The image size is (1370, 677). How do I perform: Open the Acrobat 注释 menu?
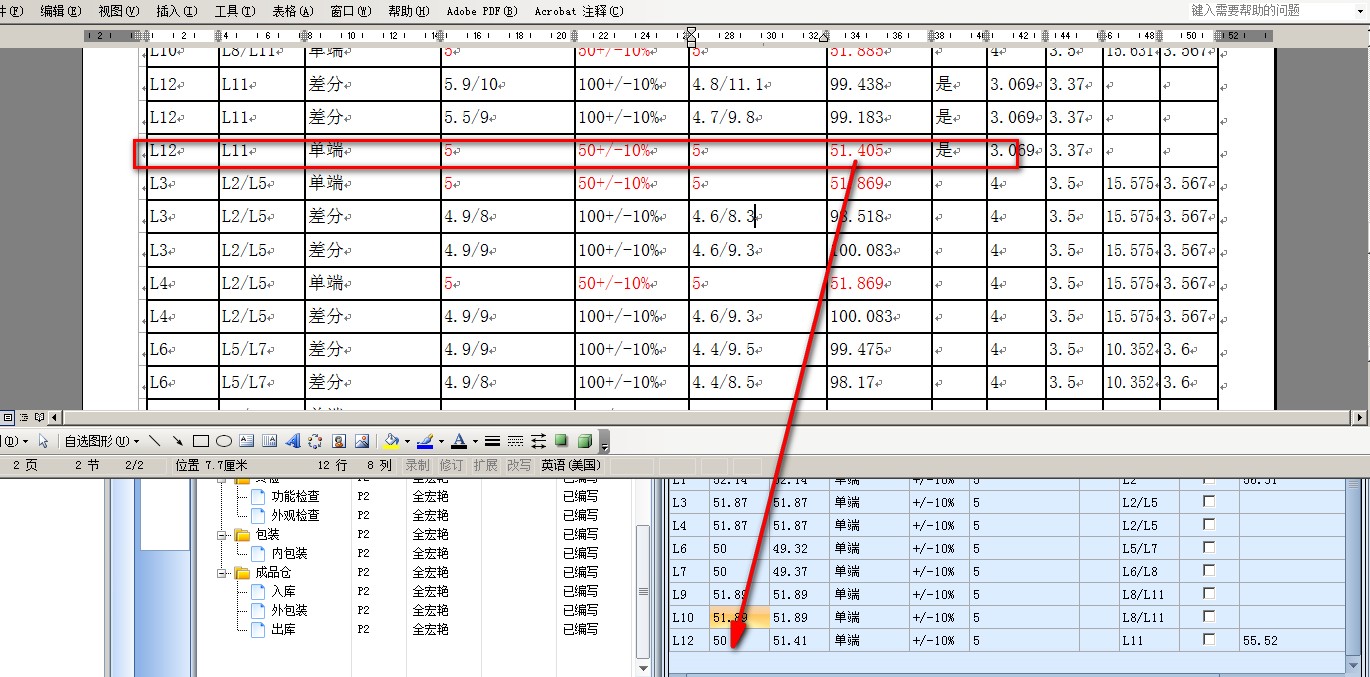(579, 11)
